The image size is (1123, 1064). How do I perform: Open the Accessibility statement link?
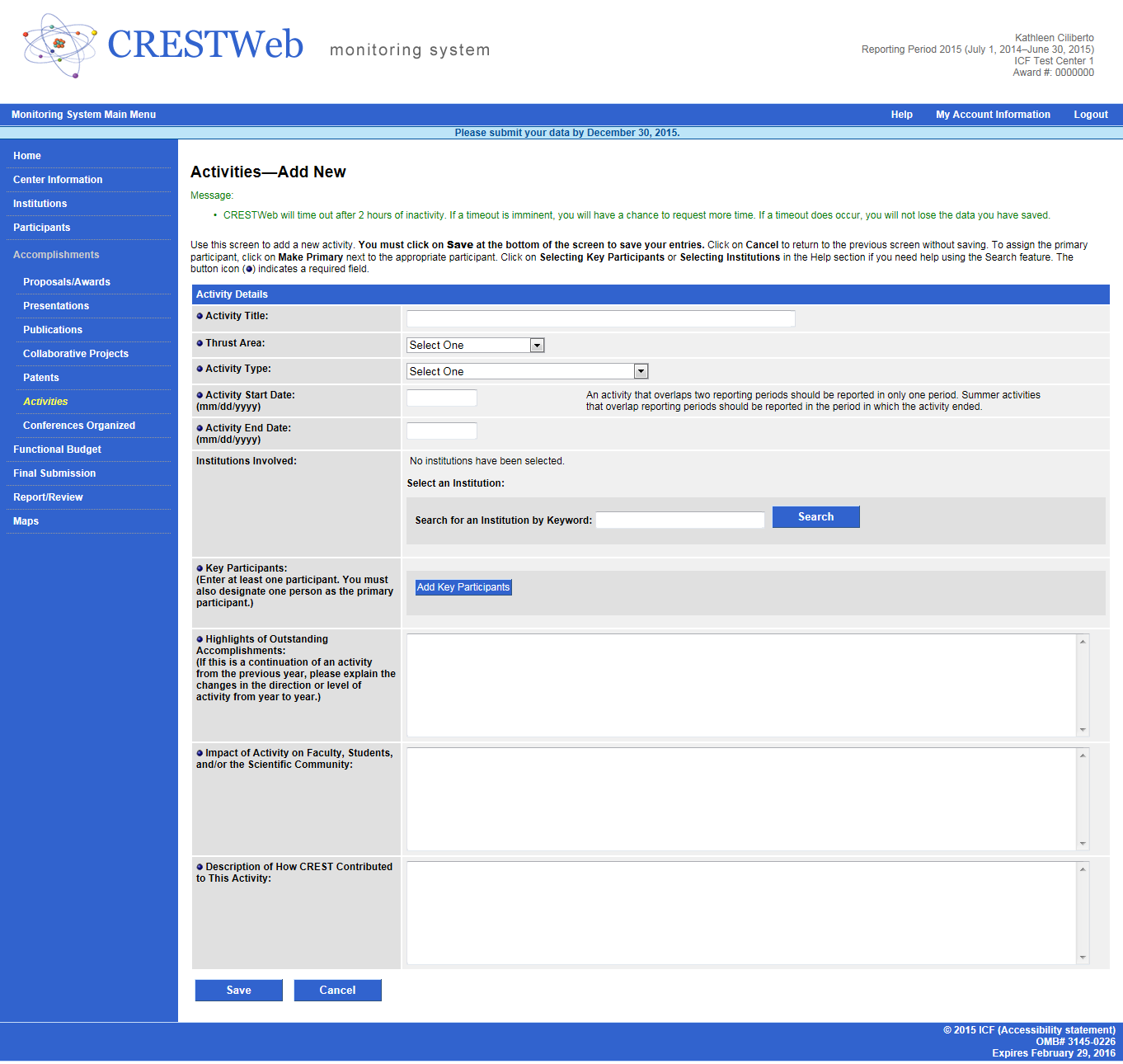(x=1056, y=1030)
